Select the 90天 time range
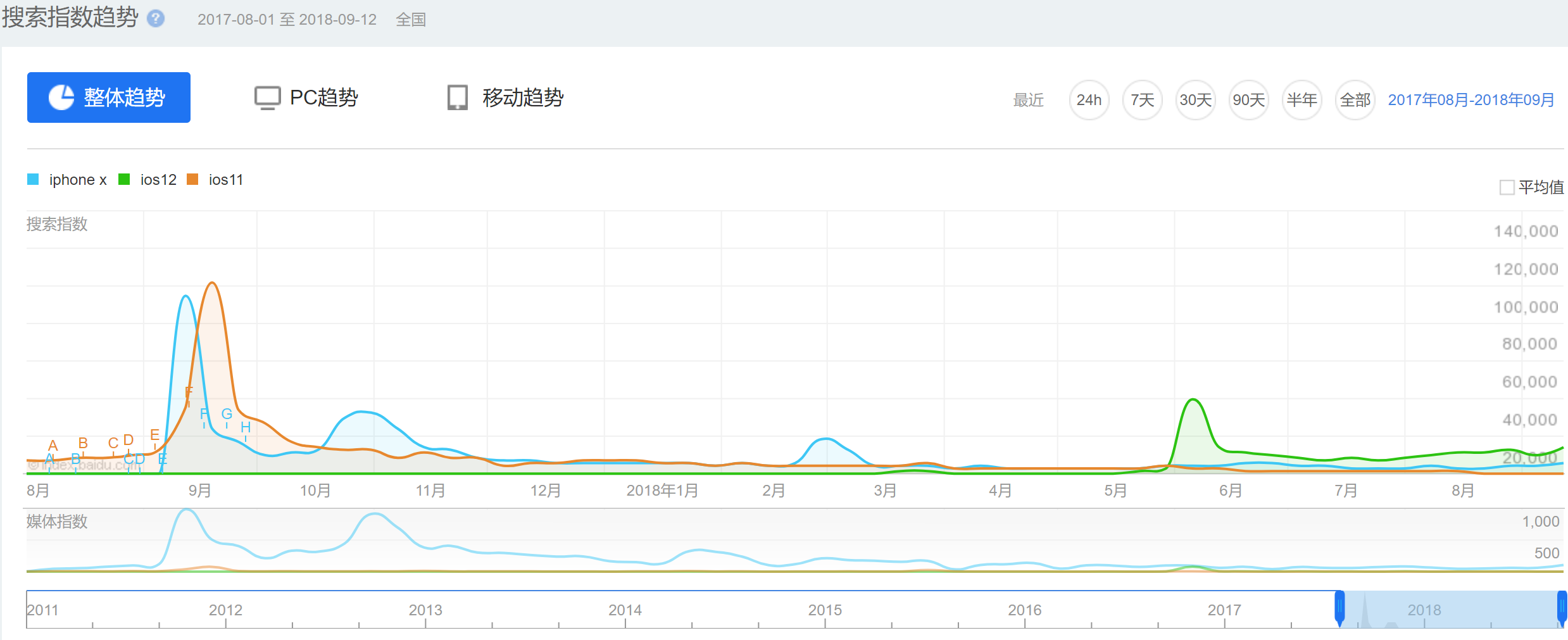This screenshot has height=640, width=1568. pyautogui.click(x=1248, y=100)
